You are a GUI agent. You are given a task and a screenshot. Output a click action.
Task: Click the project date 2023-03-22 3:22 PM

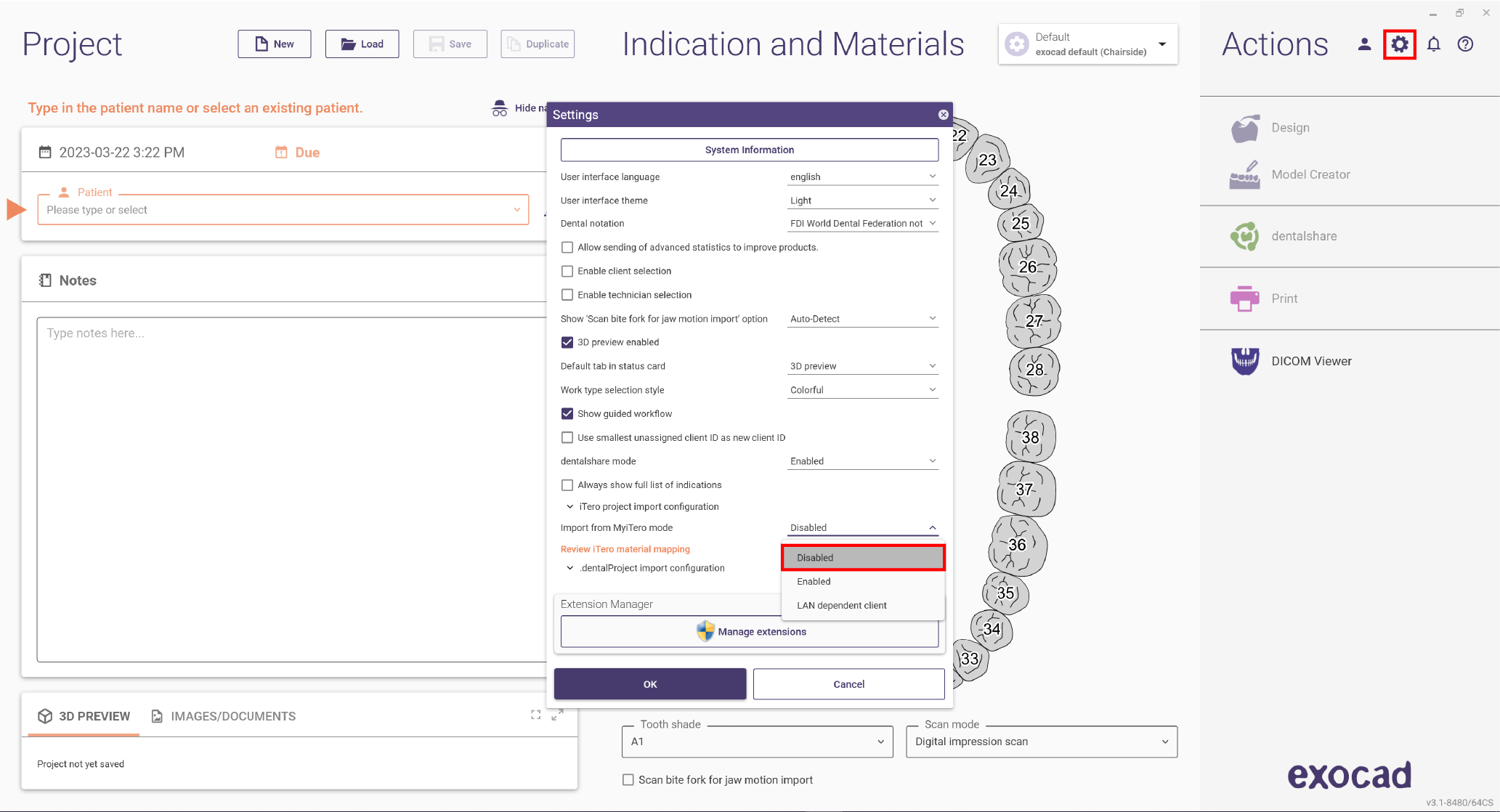point(121,153)
